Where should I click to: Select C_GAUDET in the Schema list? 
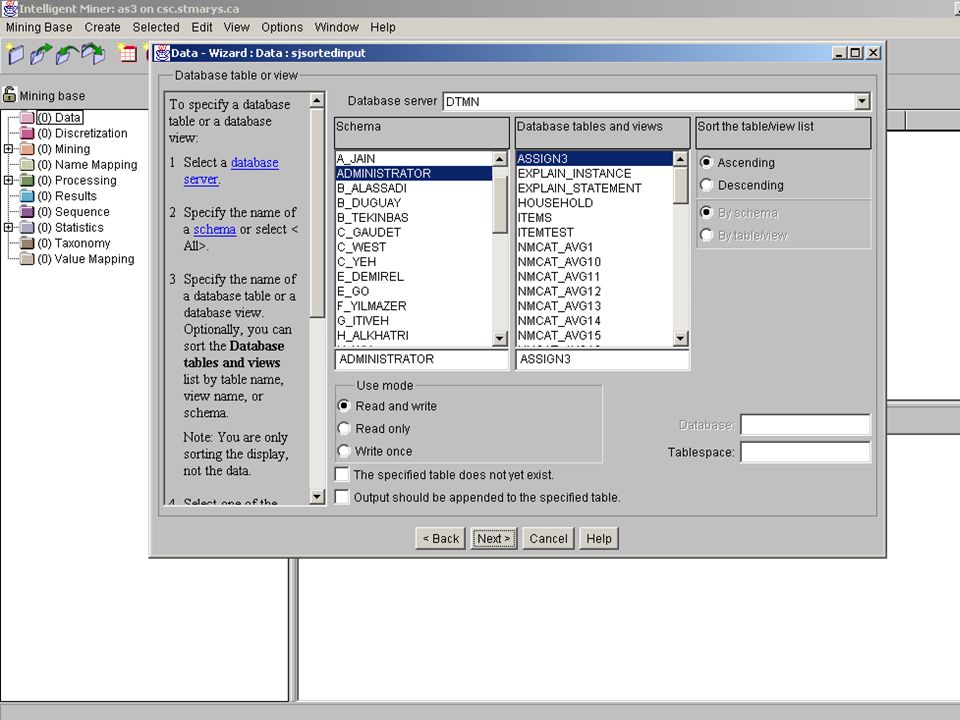pyautogui.click(x=413, y=232)
